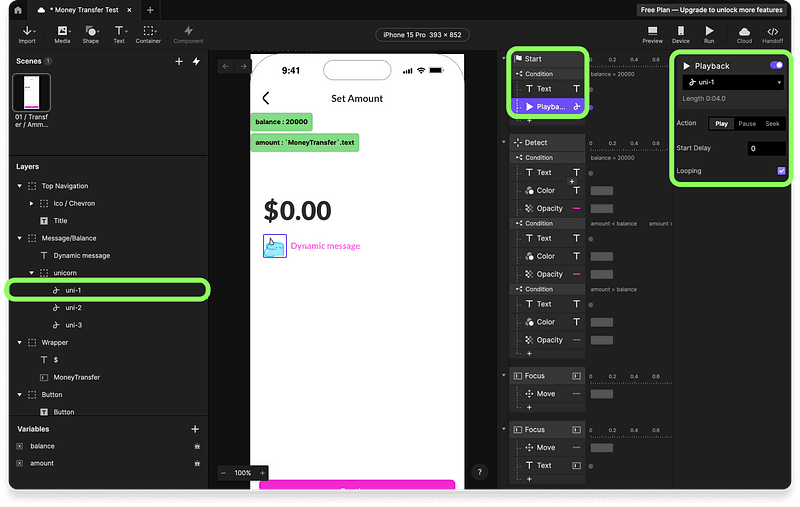
Task: Toggle the Playback enabled switch
Action: click(776, 65)
